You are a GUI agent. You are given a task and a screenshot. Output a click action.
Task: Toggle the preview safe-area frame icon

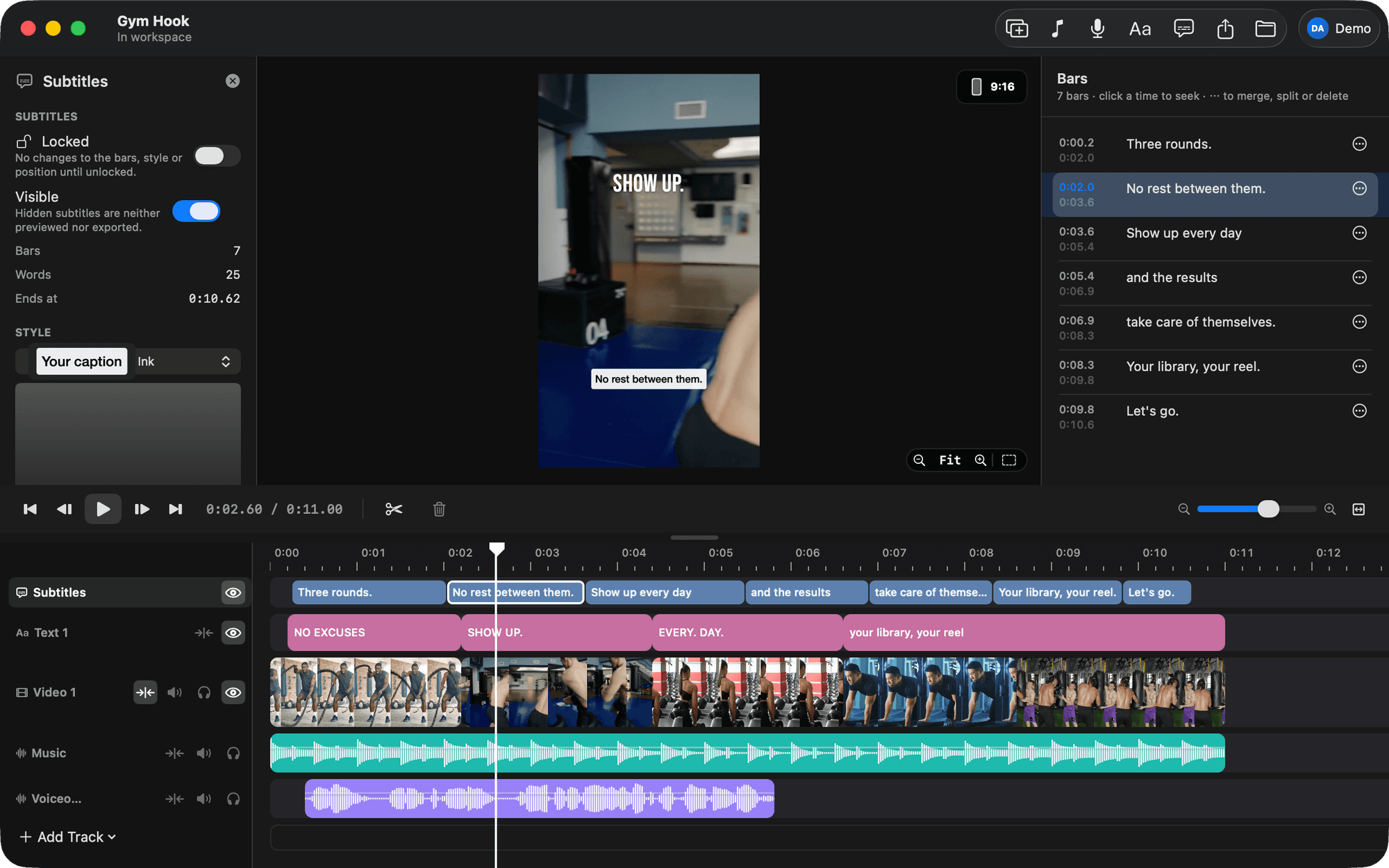click(1009, 460)
